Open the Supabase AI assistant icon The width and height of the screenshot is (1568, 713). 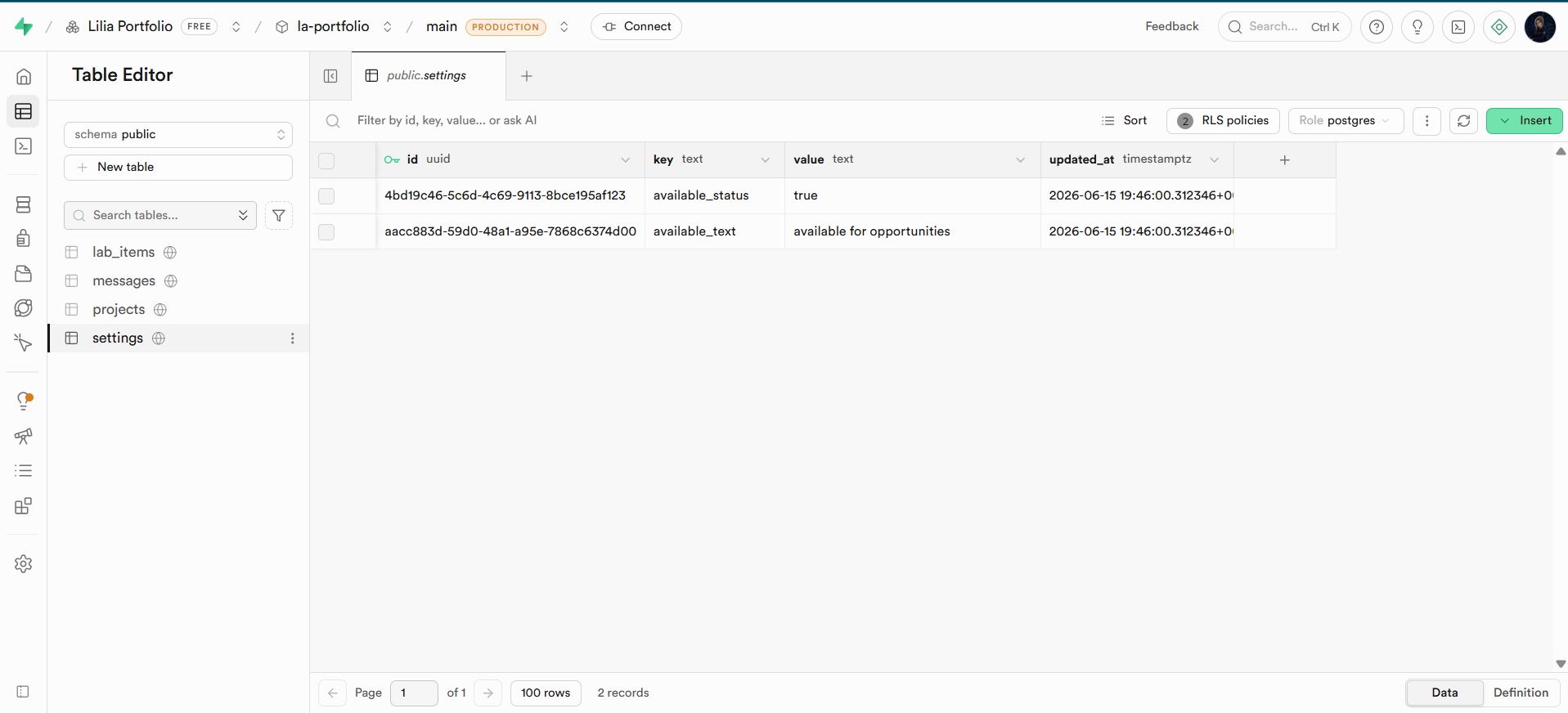click(1499, 27)
